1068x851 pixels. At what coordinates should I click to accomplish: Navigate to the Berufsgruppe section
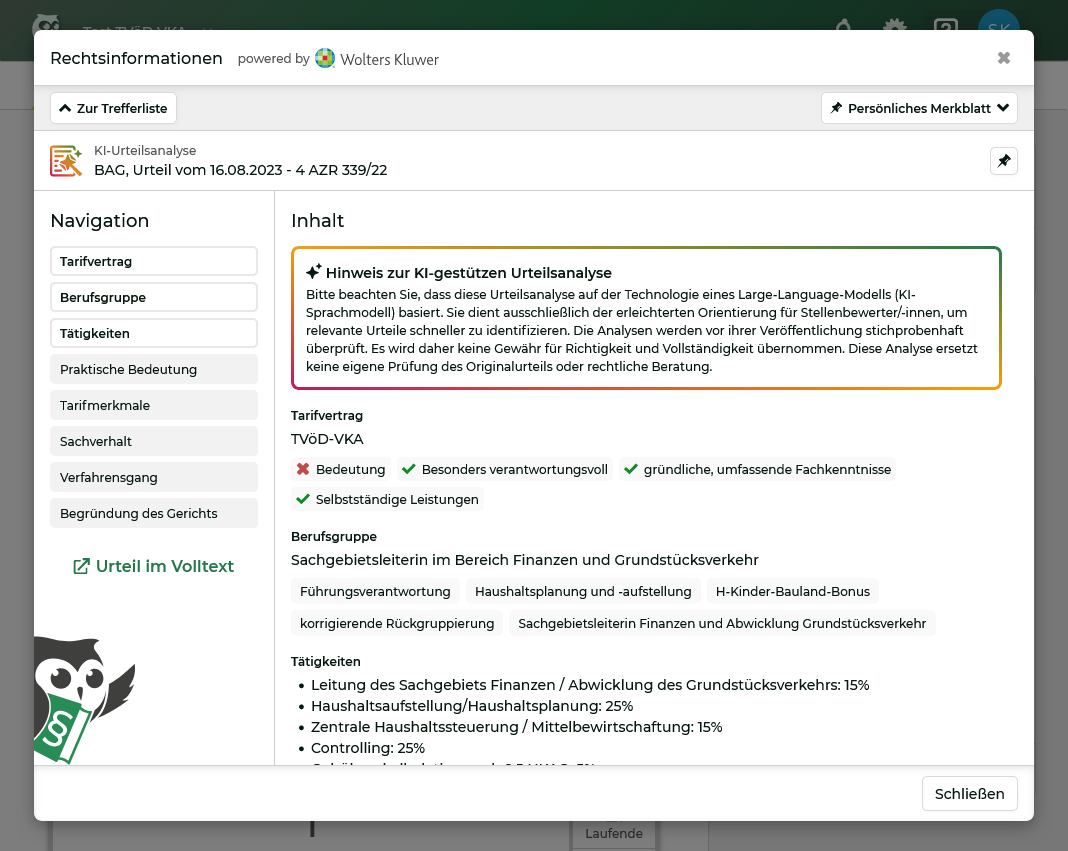(154, 298)
